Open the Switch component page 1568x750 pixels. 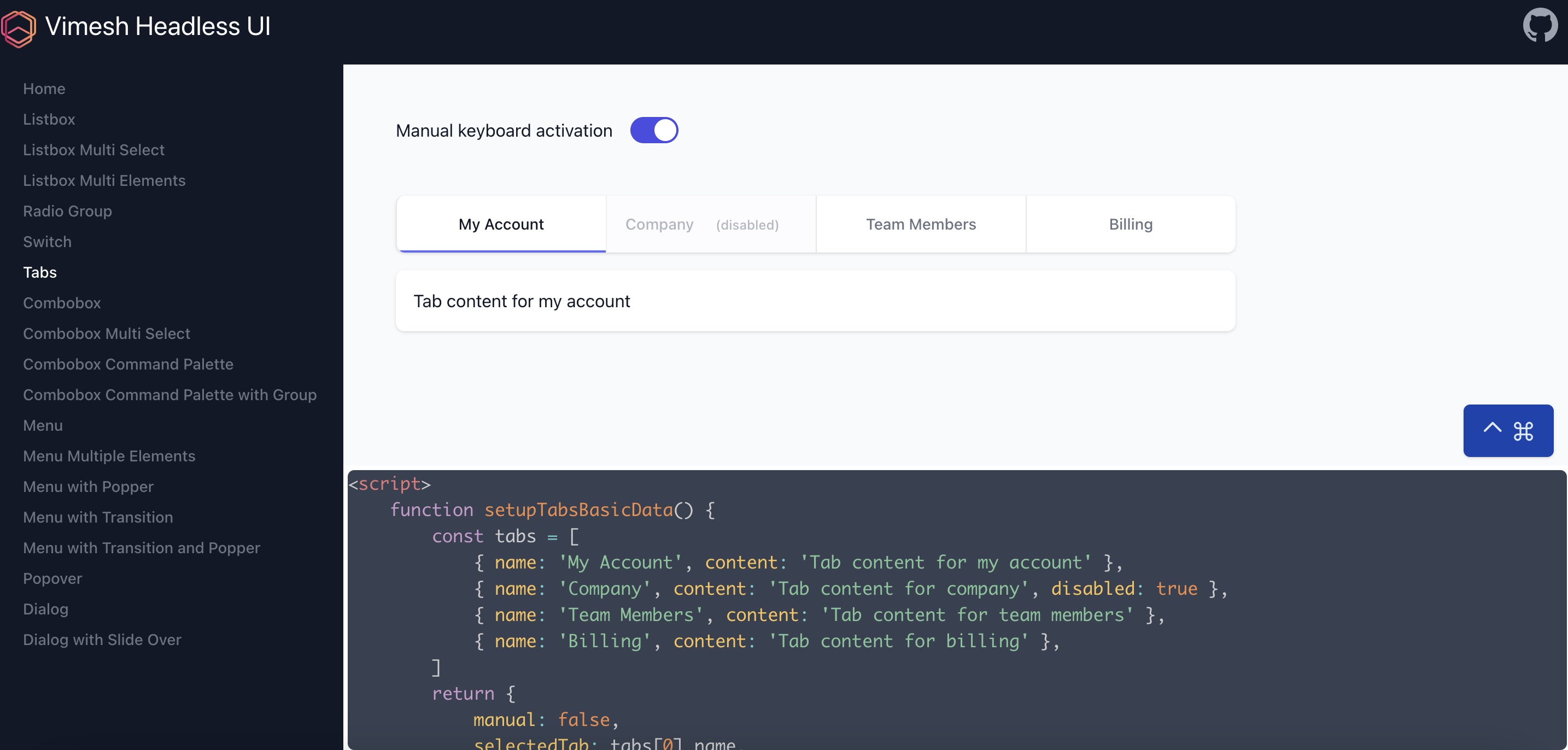pos(47,242)
